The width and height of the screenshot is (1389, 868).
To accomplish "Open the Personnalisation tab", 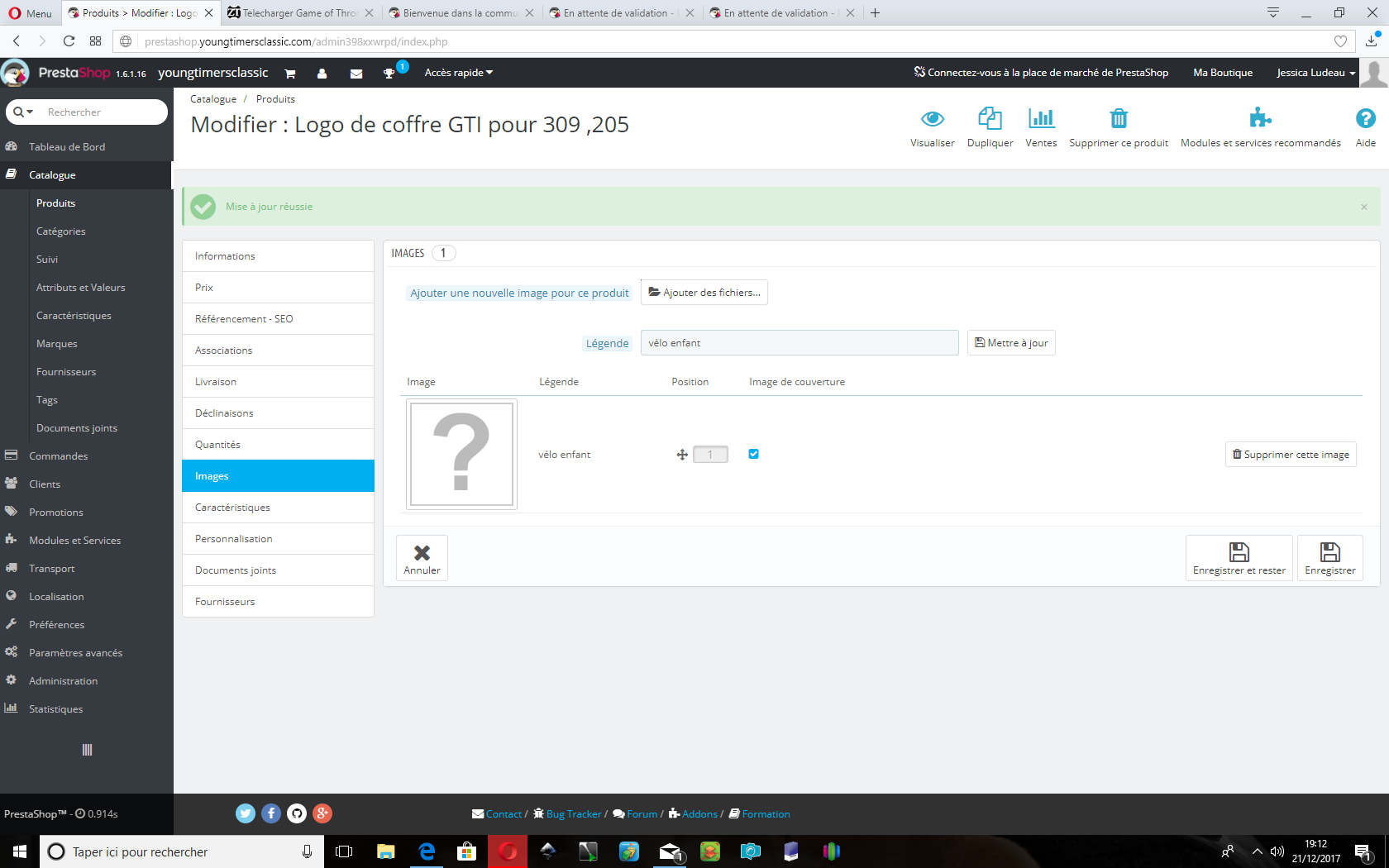I will click(278, 539).
